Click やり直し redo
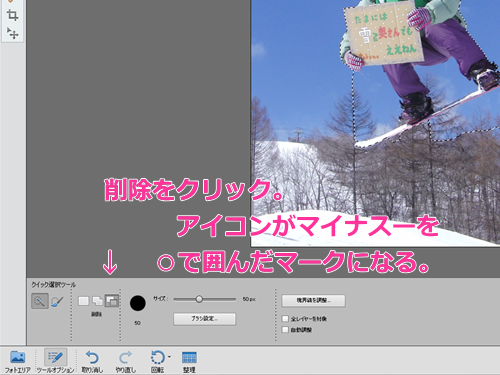 125,361
